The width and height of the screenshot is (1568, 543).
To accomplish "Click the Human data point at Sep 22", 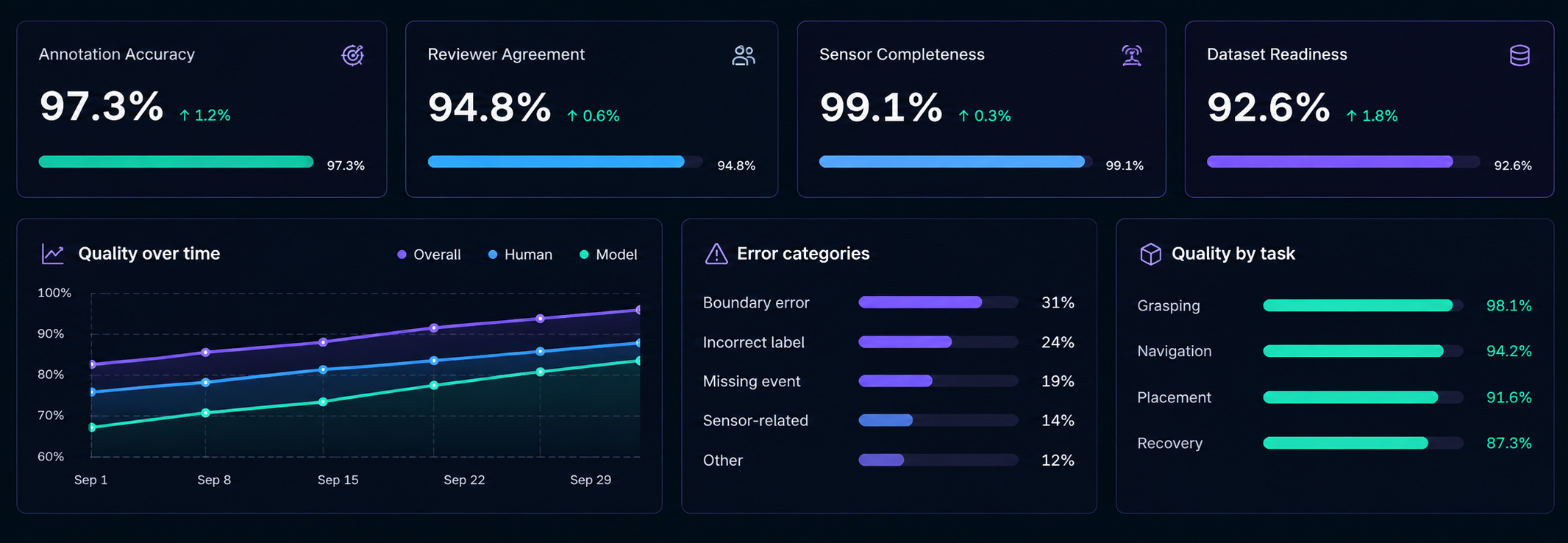I will [434, 361].
